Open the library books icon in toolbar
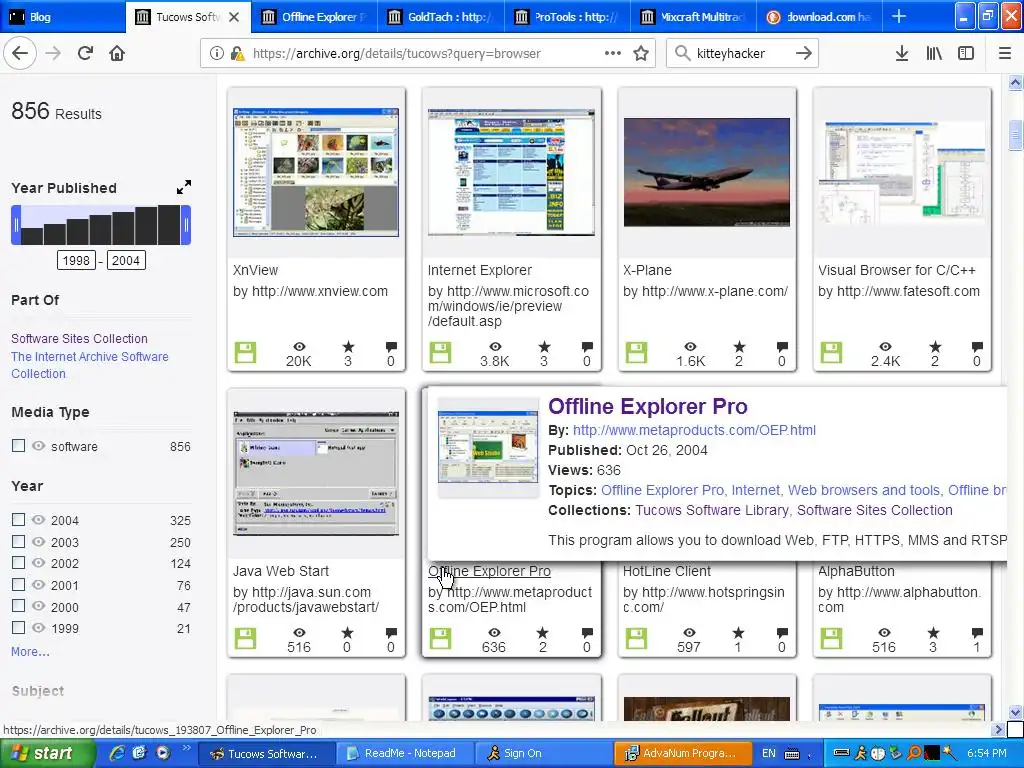This screenshot has height=768, width=1024. [934, 54]
